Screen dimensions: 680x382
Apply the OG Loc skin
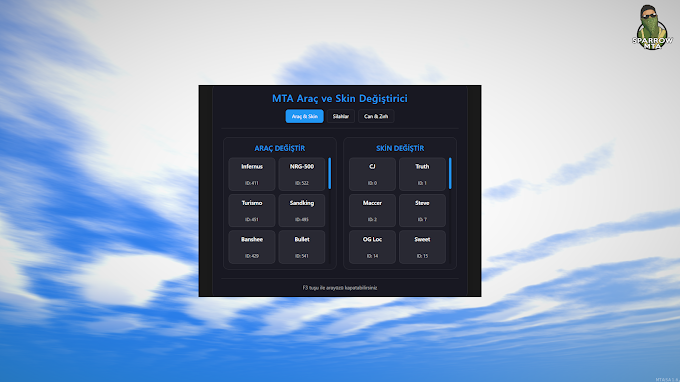coord(373,247)
